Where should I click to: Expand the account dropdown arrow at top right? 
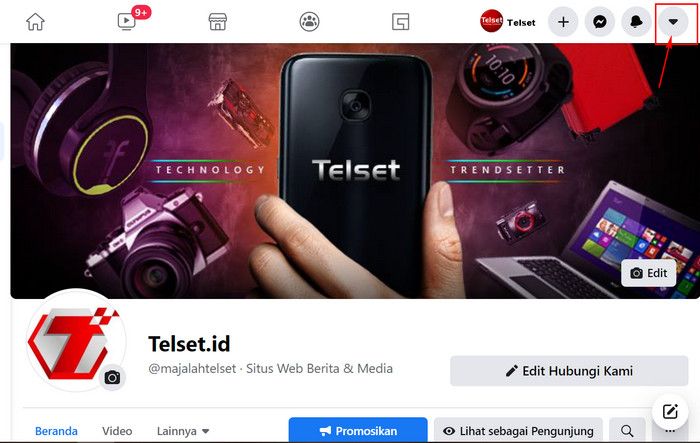coord(673,21)
